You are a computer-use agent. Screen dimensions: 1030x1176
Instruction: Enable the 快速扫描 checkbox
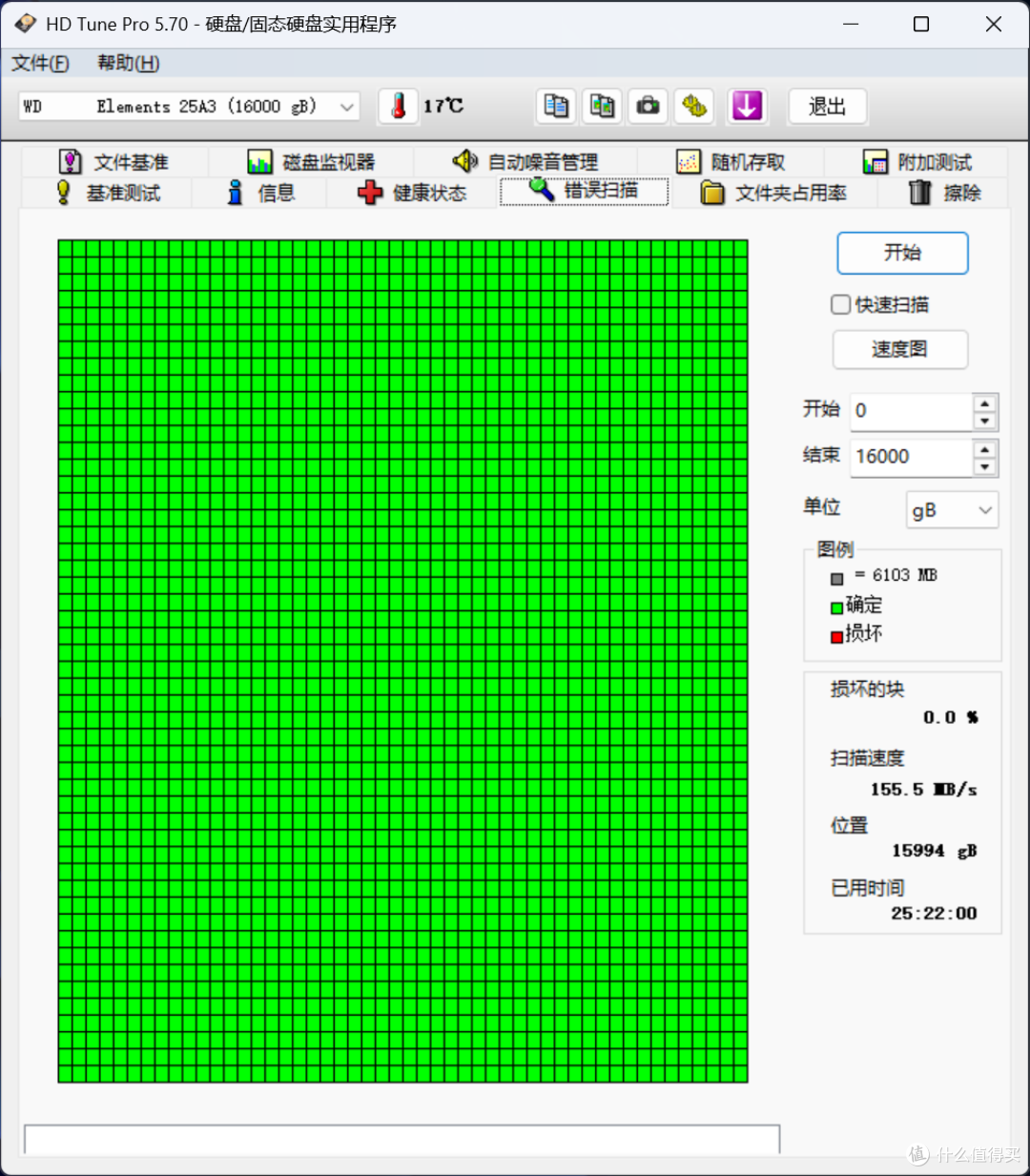(x=840, y=304)
